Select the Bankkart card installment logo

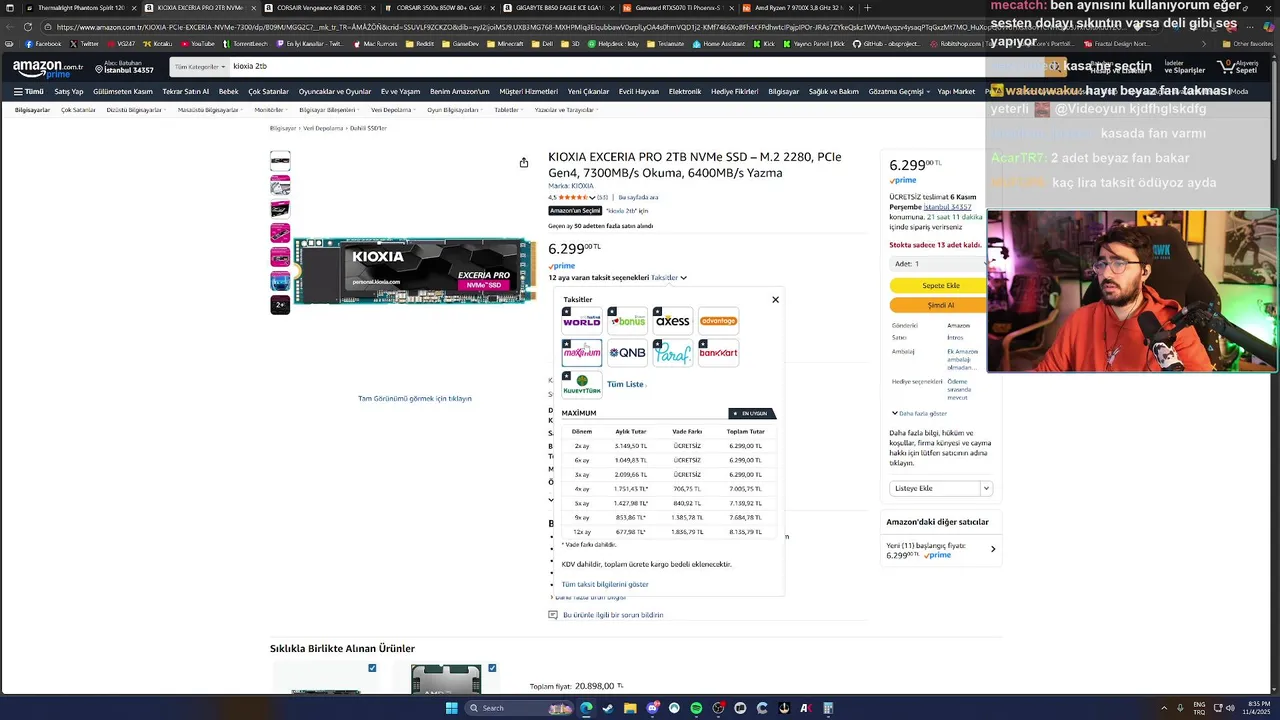(x=718, y=353)
